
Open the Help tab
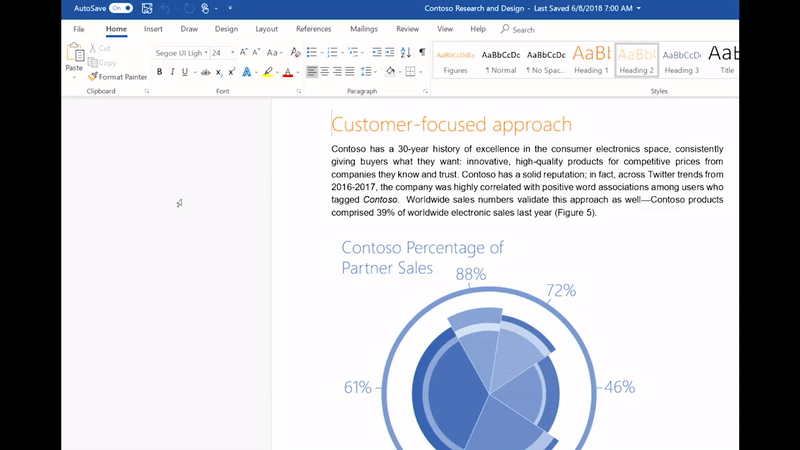pos(478,29)
